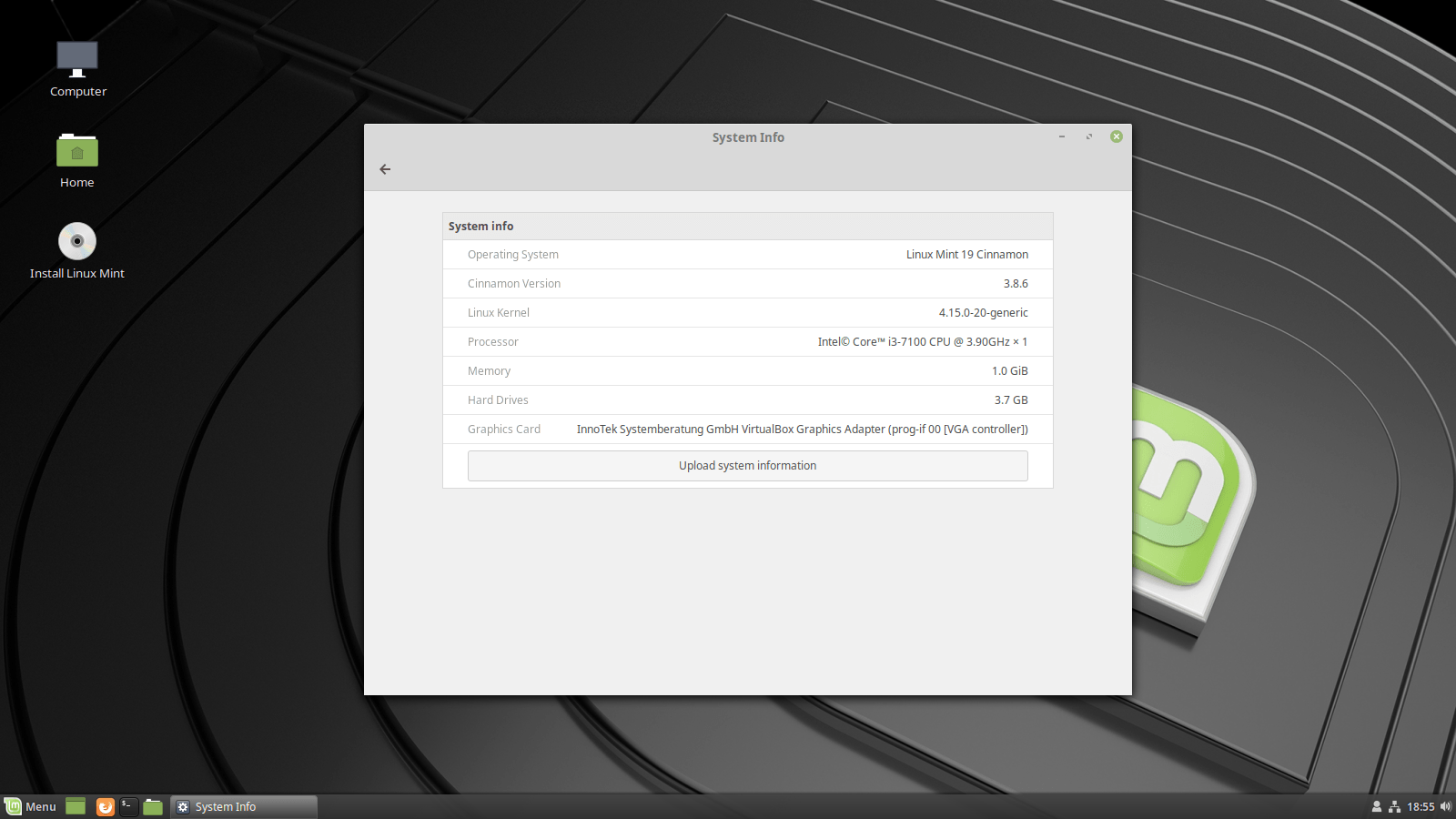The image size is (1456, 819).
Task: Open the Computer desktop icon
Action: pyautogui.click(x=77, y=69)
